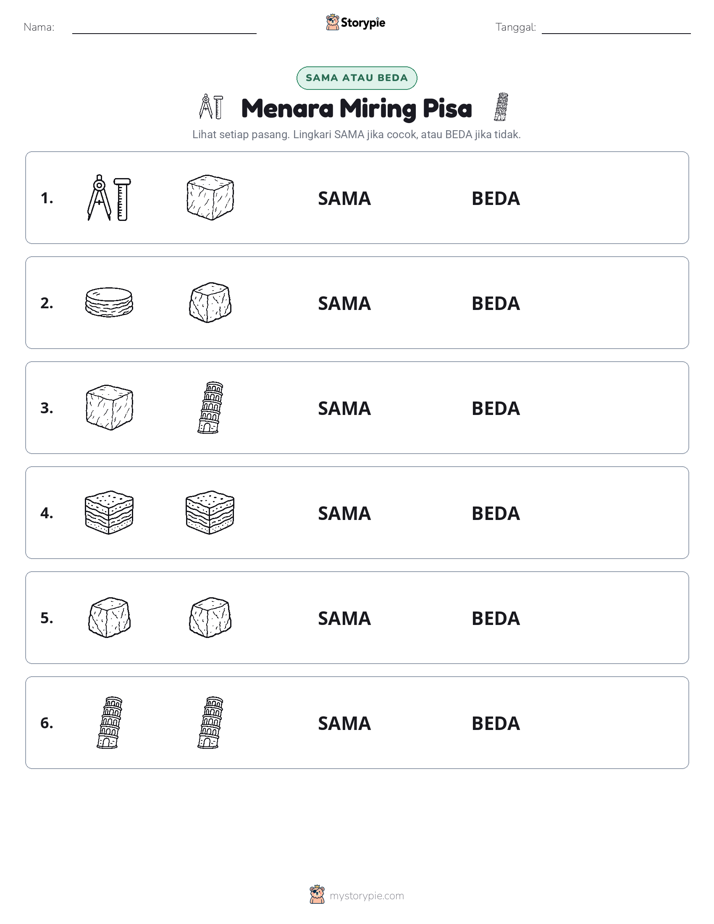The width and height of the screenshot is (714, 924).
Task: Click the left layered block icon in row 4
Action: point(109,513)
